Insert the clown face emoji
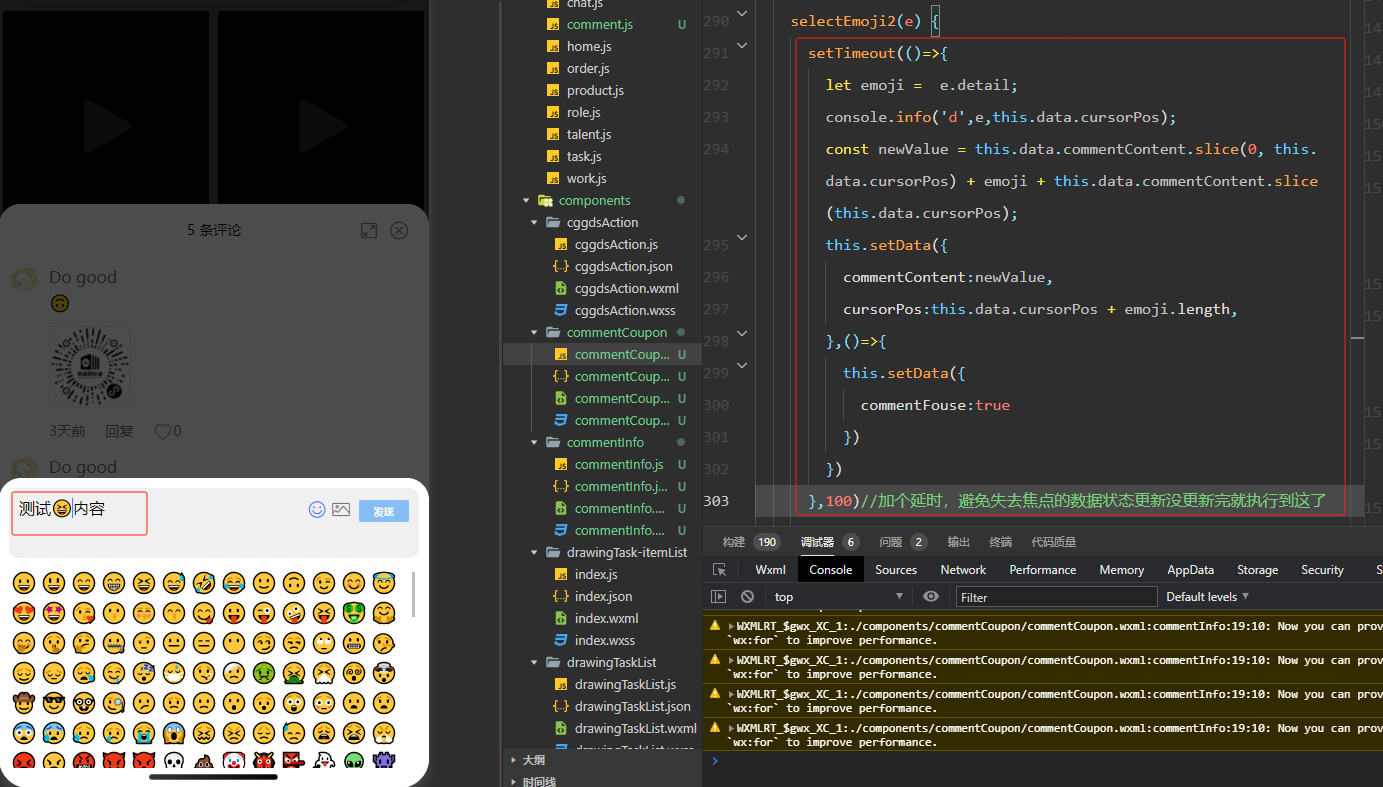This screenshot has height=787, width=1383. click(x=234, y=761)
